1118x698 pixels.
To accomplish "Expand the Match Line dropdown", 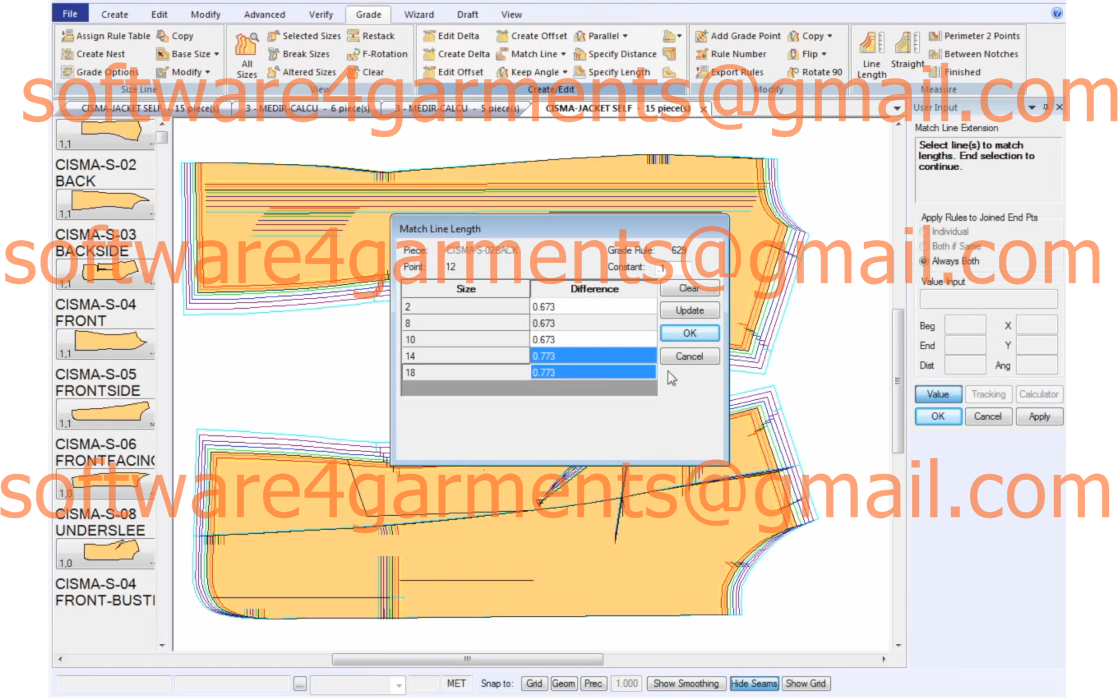I will (x=563, y=54).
